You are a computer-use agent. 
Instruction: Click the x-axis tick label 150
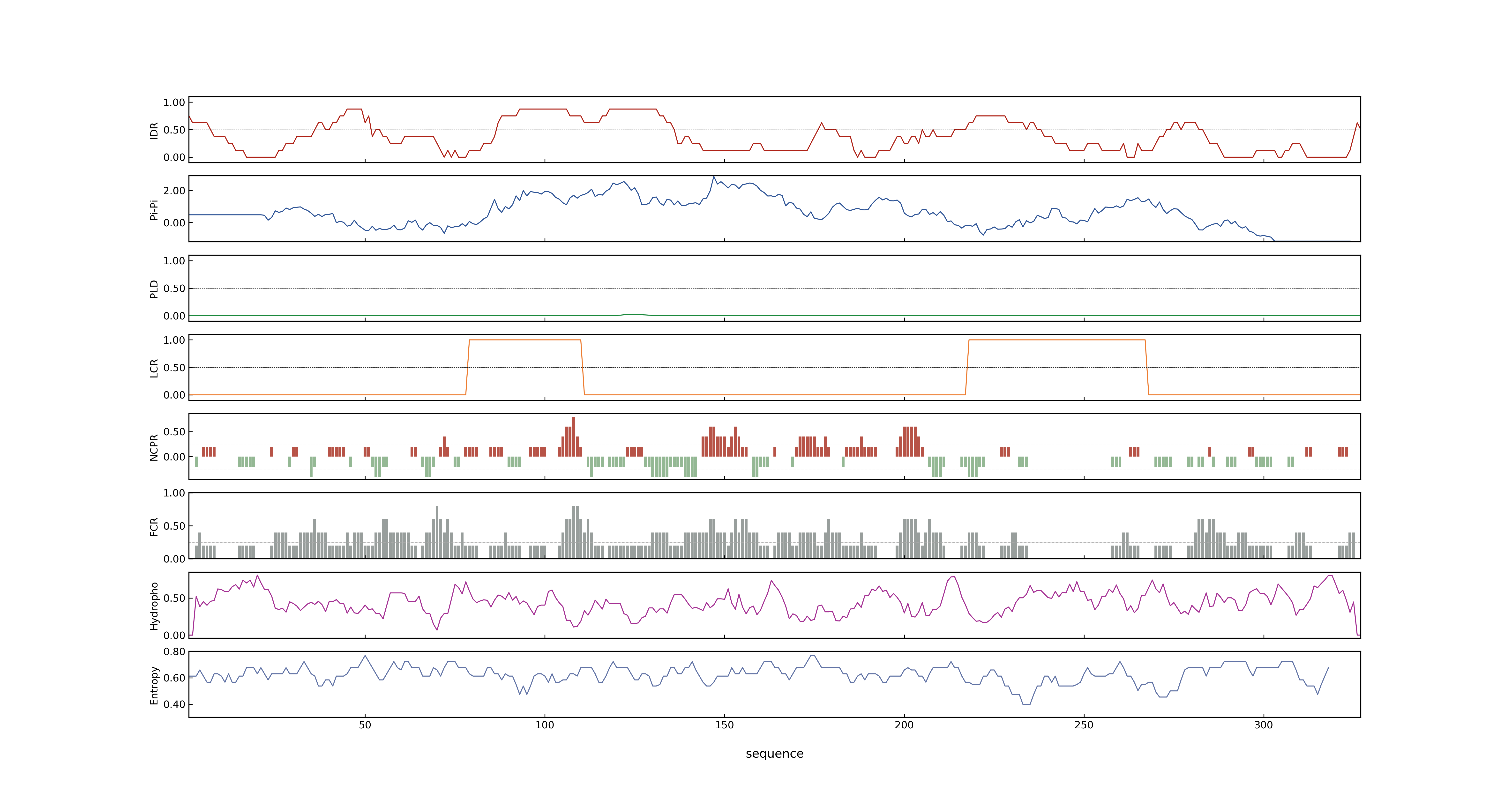tap(724, 725)
